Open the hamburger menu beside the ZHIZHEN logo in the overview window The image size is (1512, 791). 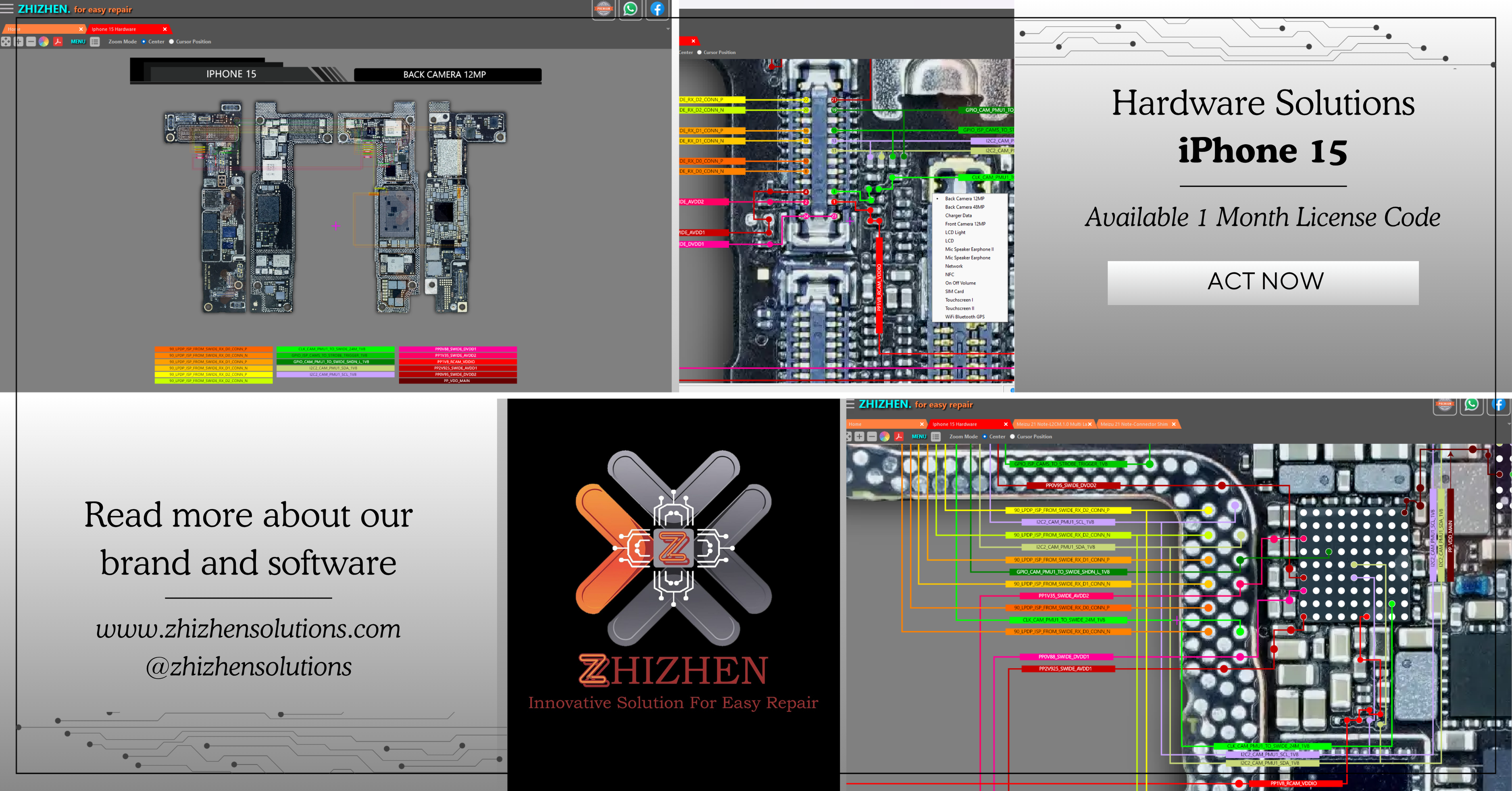[x=7, y=9]
